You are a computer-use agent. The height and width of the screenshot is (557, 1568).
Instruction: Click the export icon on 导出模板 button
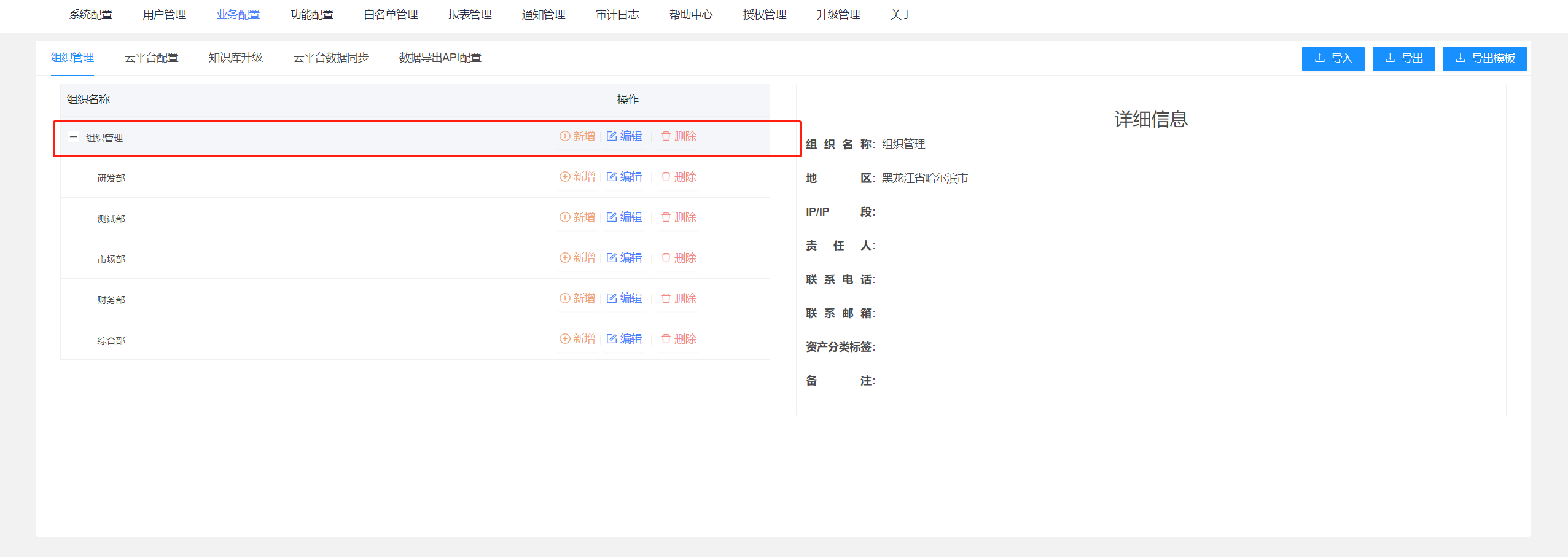pyautogui.click(x=1461, y=58)
